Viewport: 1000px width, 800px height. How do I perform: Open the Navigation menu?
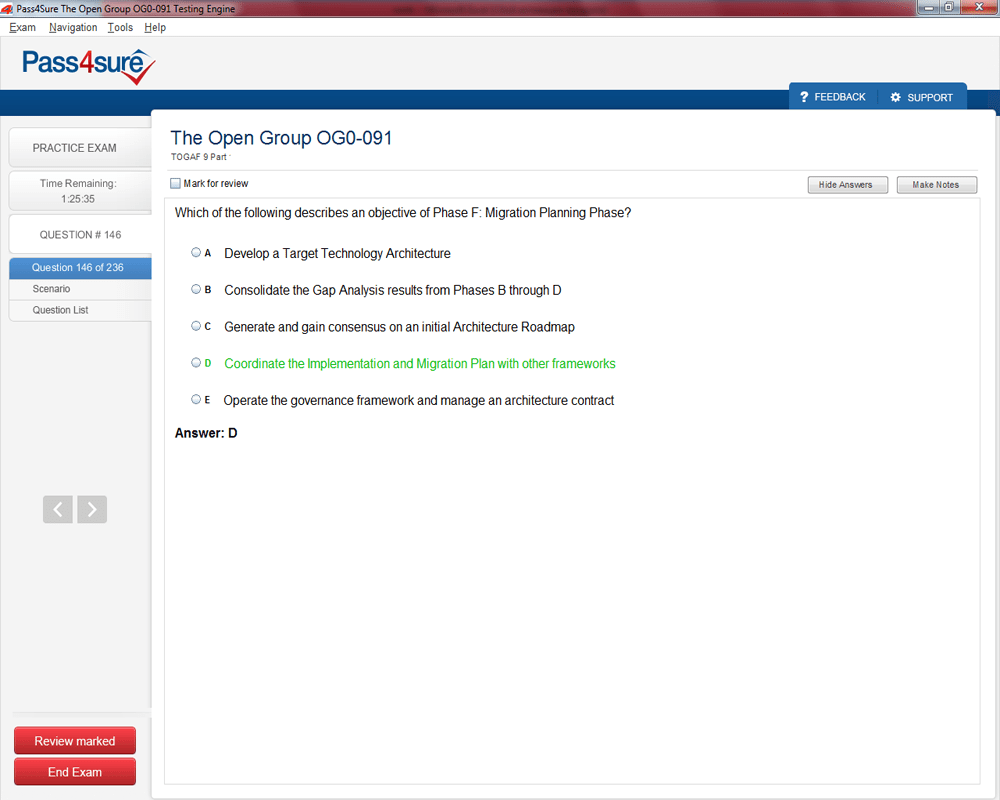(x=73, y=28)
